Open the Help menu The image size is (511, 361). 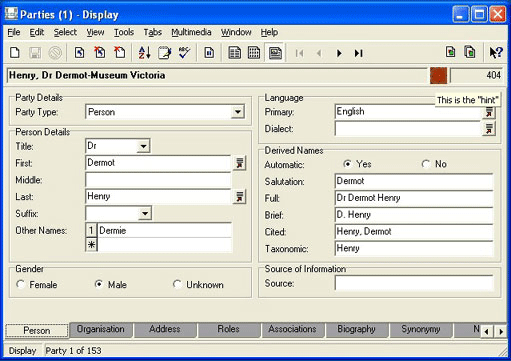269,32
